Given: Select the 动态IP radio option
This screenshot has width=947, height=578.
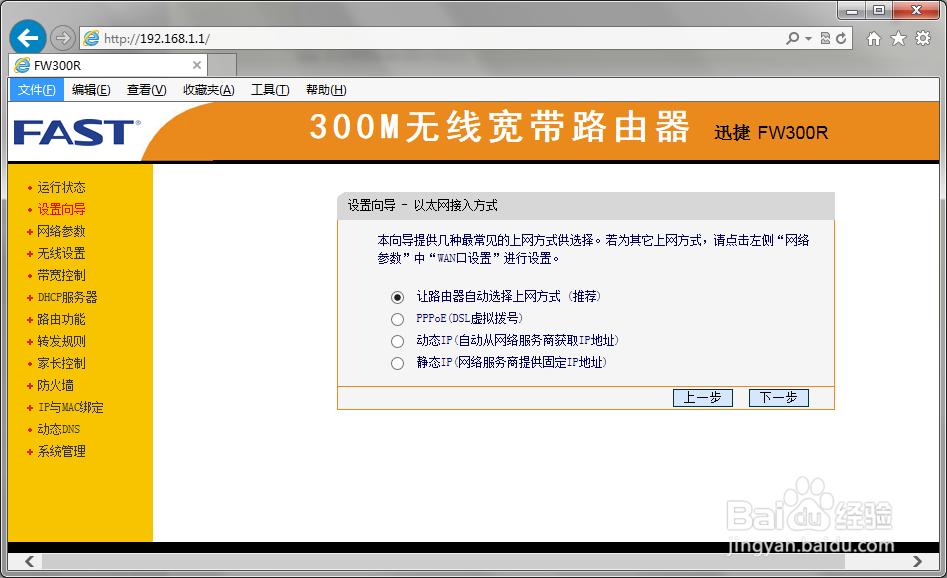Looking at the screenshot, I should (x=397, y=341).
